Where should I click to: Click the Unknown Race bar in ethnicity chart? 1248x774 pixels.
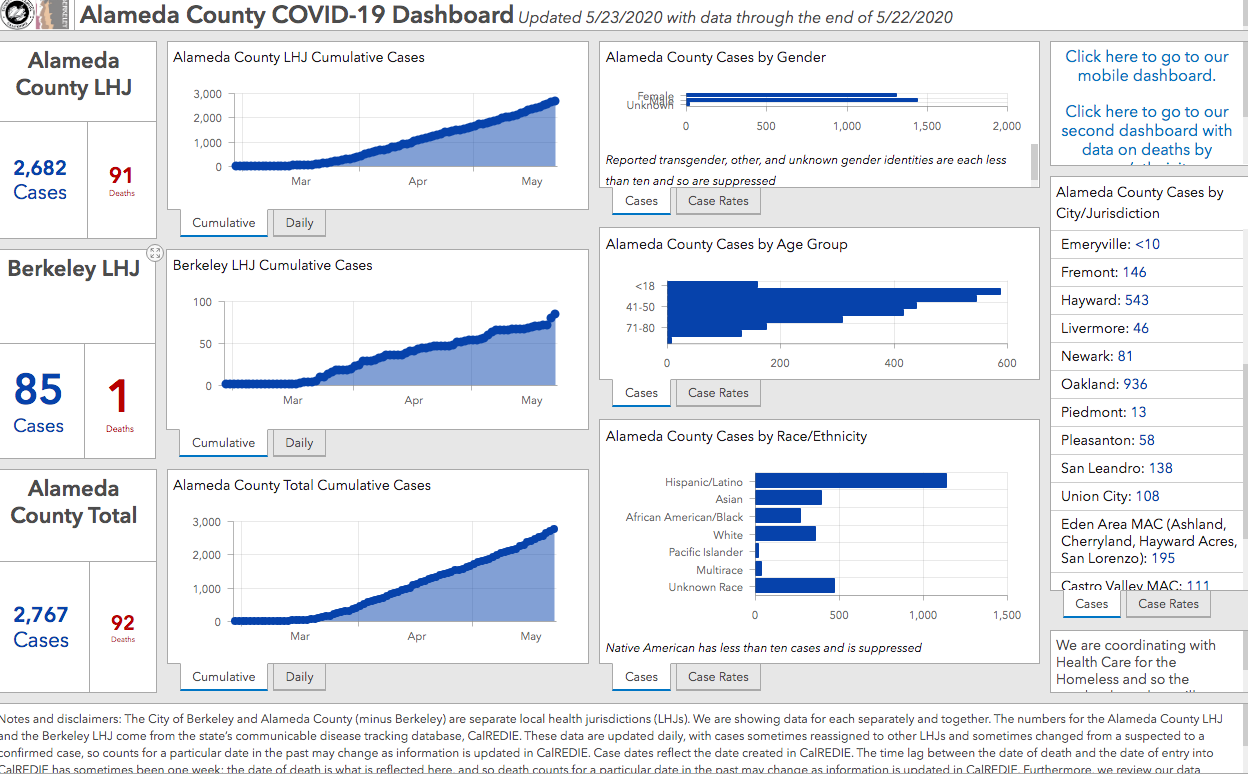coord(794,586)
